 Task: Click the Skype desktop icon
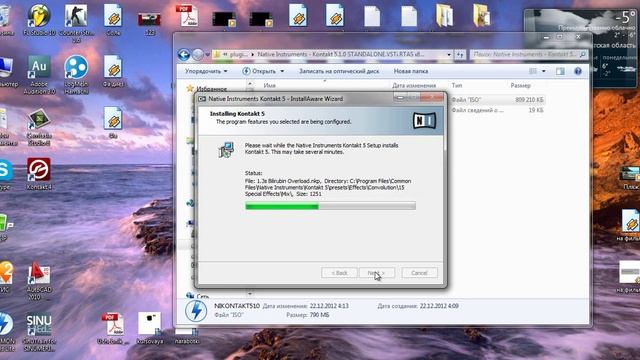(x=6, y=175)
